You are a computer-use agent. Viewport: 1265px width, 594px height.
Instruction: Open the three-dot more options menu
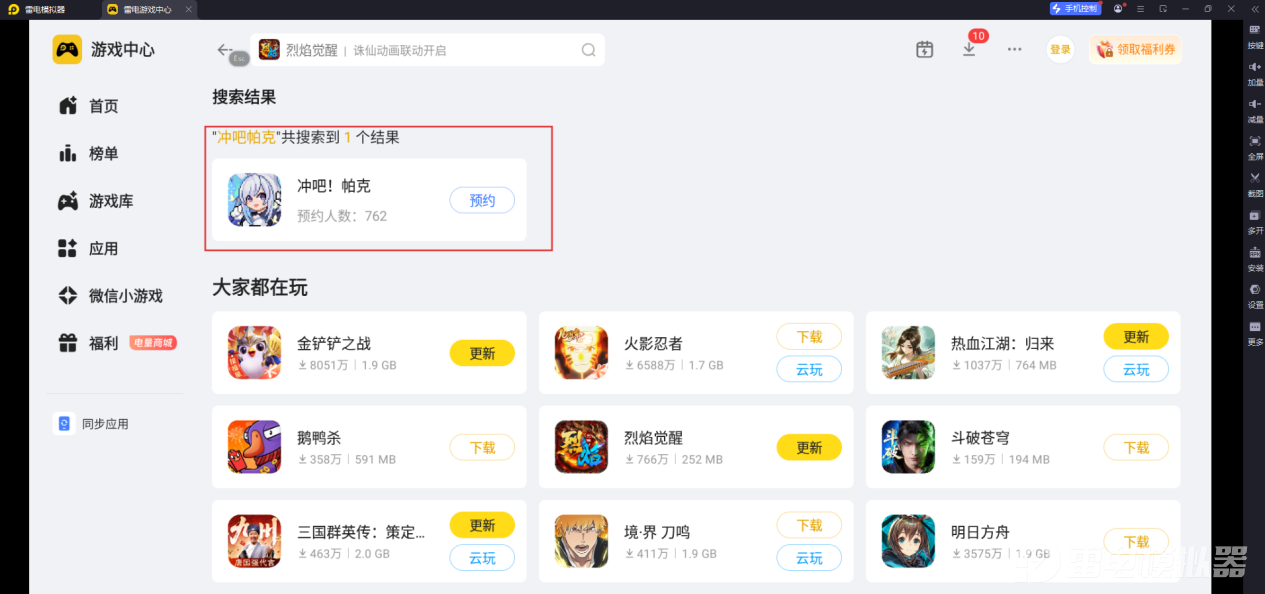pos(1015,49)
